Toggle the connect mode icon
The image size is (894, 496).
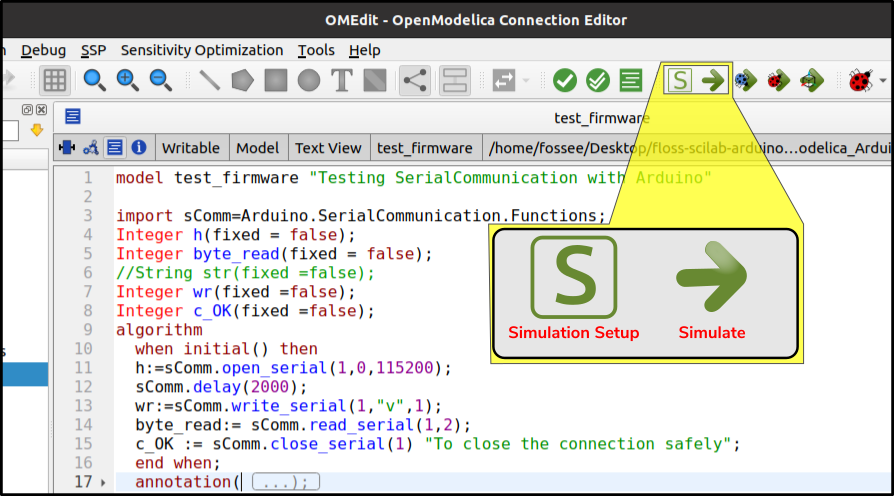[415, 80]
